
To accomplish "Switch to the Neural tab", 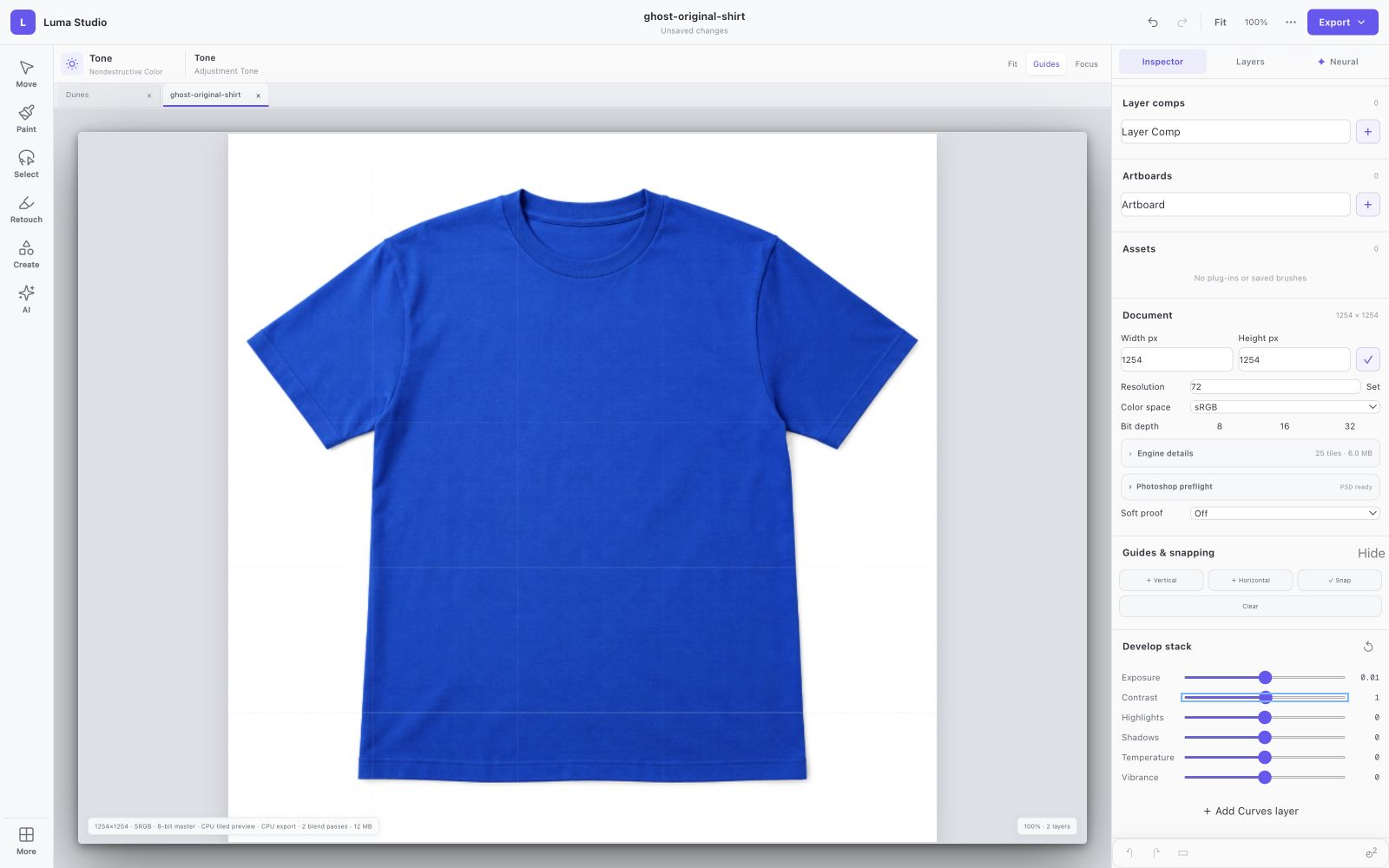I will click(1338, 62).
